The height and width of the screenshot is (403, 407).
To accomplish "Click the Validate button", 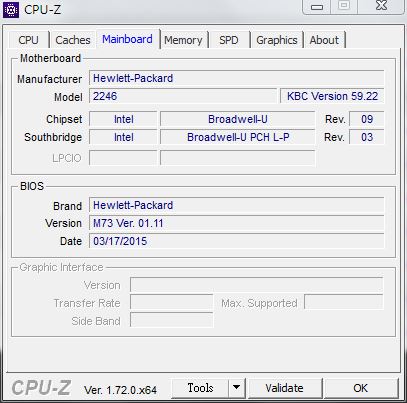I will tap(285, 388).
